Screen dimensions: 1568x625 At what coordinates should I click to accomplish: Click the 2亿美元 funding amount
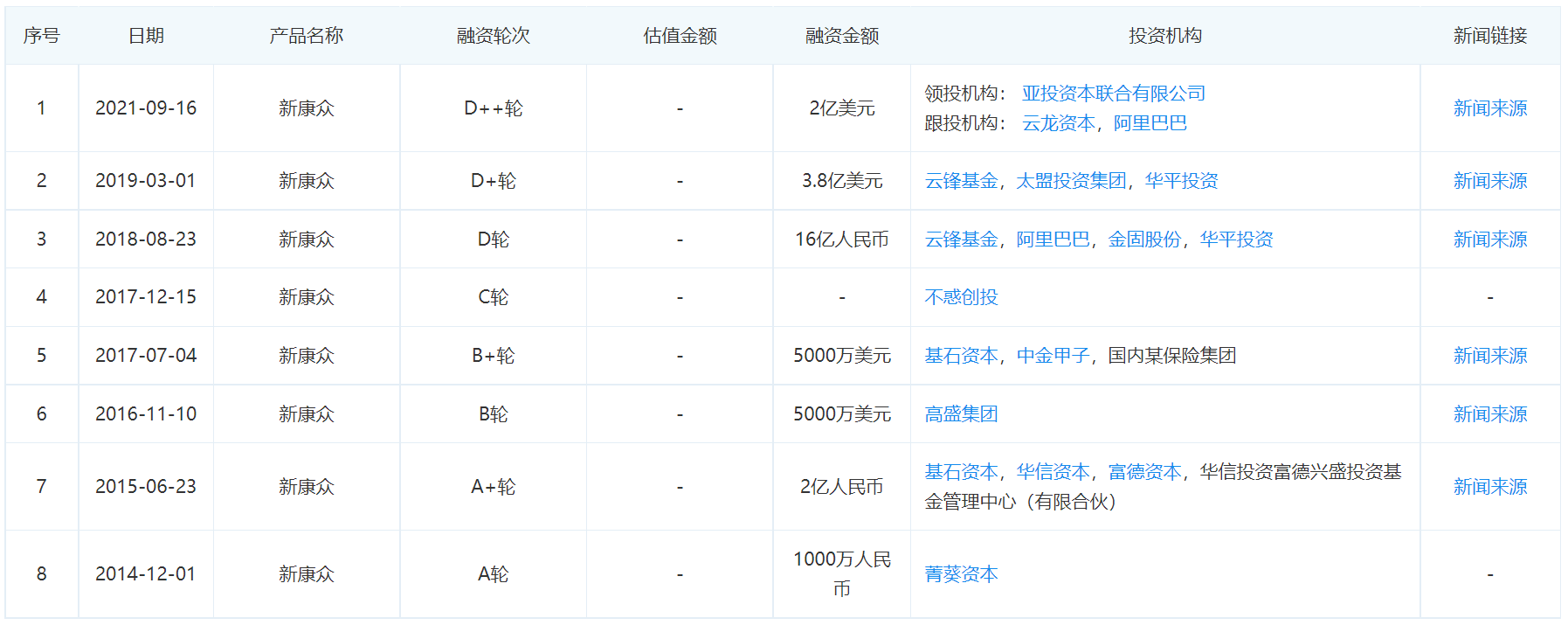pyautogui.click(x=842, y=108)
